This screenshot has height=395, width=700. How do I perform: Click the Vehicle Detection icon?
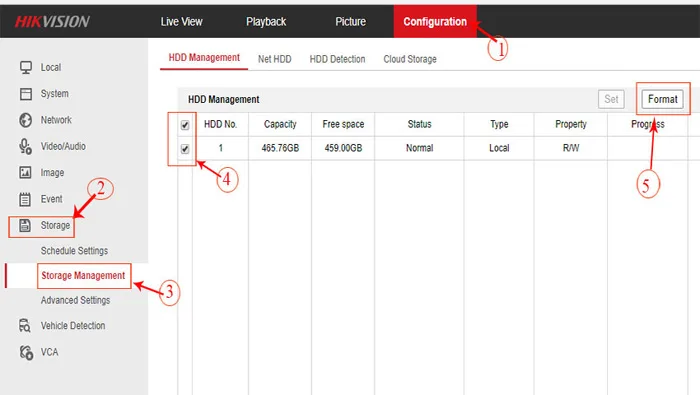(25, 326)
